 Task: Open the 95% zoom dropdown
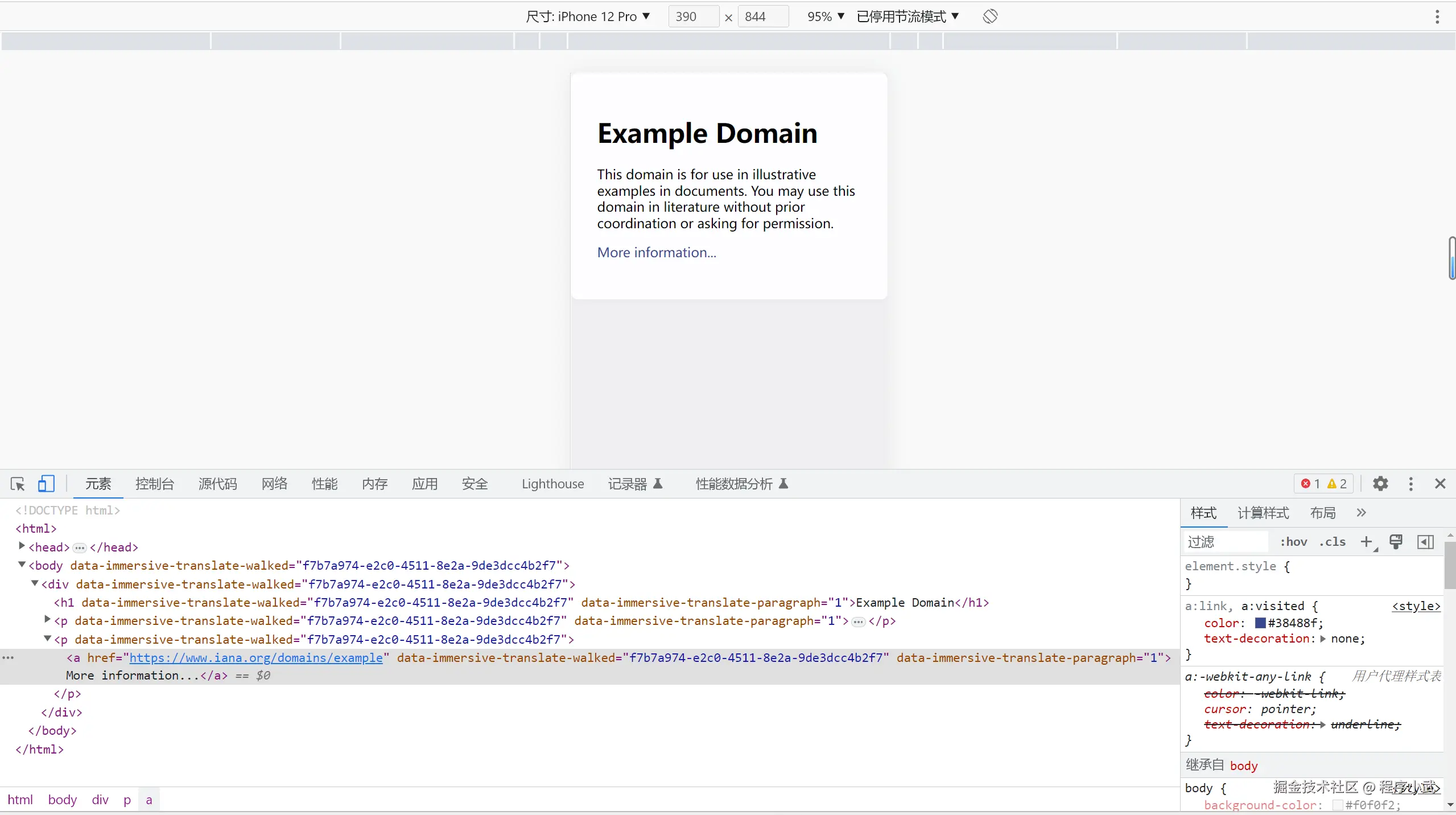(826, 17)
